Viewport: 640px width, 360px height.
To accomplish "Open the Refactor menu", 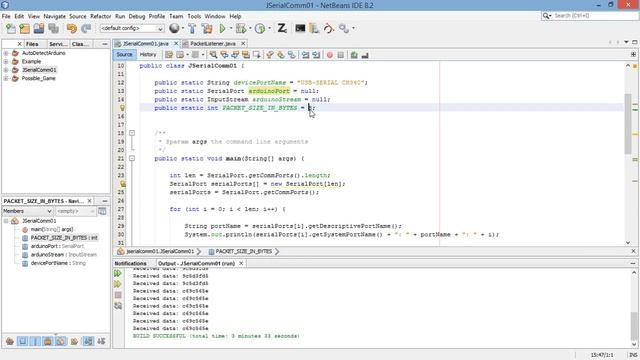I will click(100, 16).
